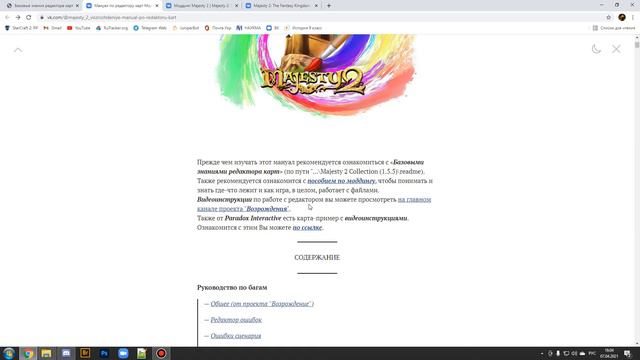Open the История 9 класс bookmark
Viewport: 640px width, 360px height.
click(x=303, y=28)
